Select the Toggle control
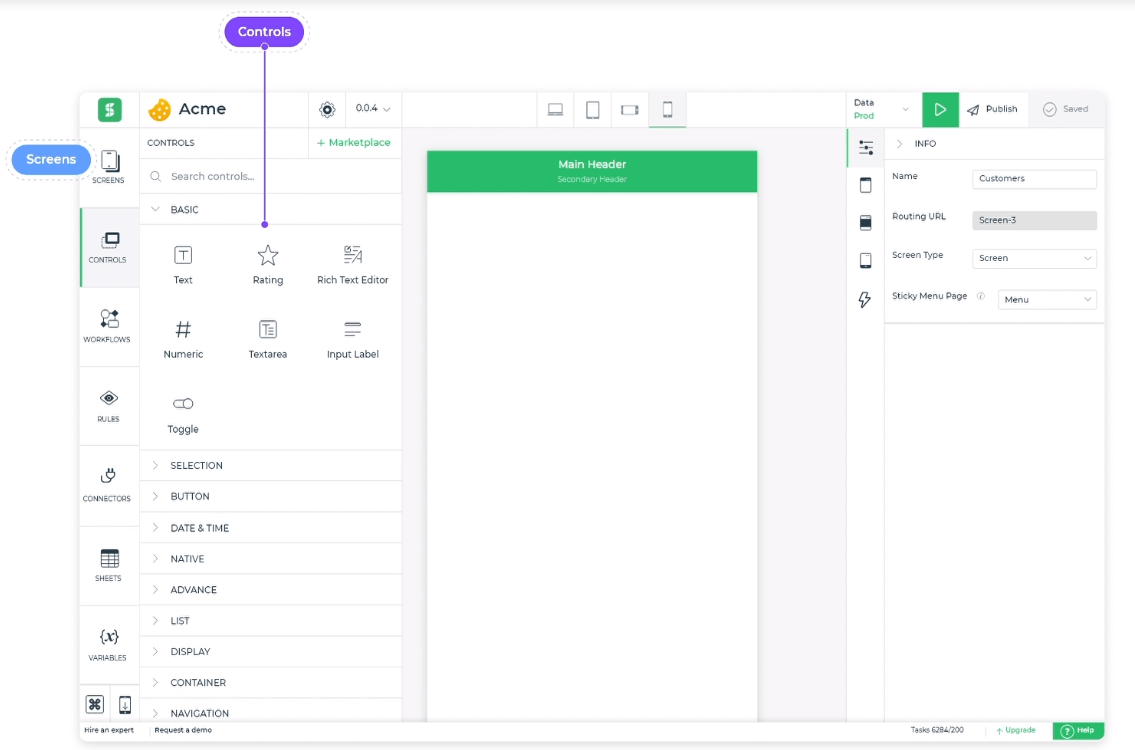This screenshot has width=1135, height=750. point(183,413)
